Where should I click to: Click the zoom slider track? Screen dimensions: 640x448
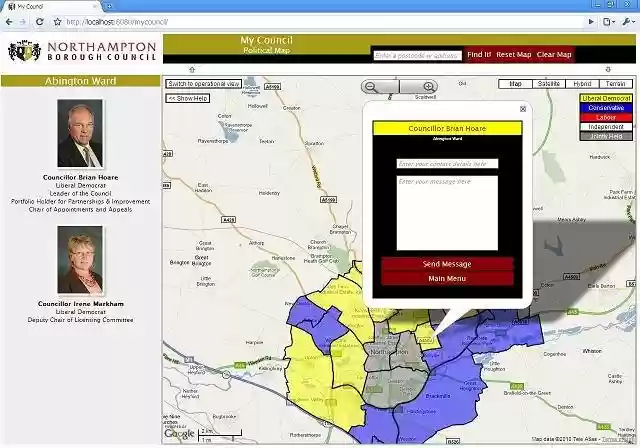pos(400,86)
